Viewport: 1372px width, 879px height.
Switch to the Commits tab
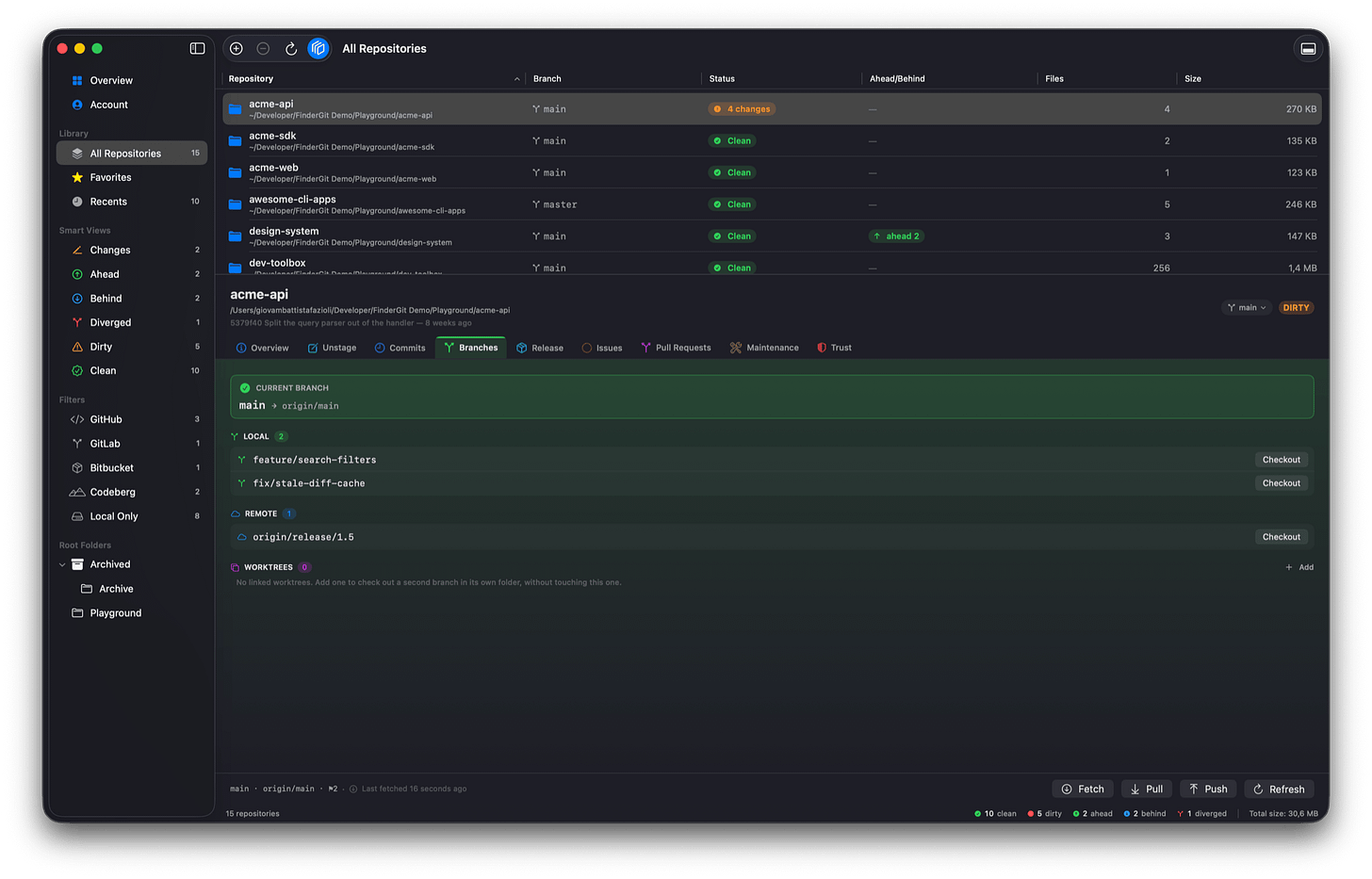coord(400,348)
